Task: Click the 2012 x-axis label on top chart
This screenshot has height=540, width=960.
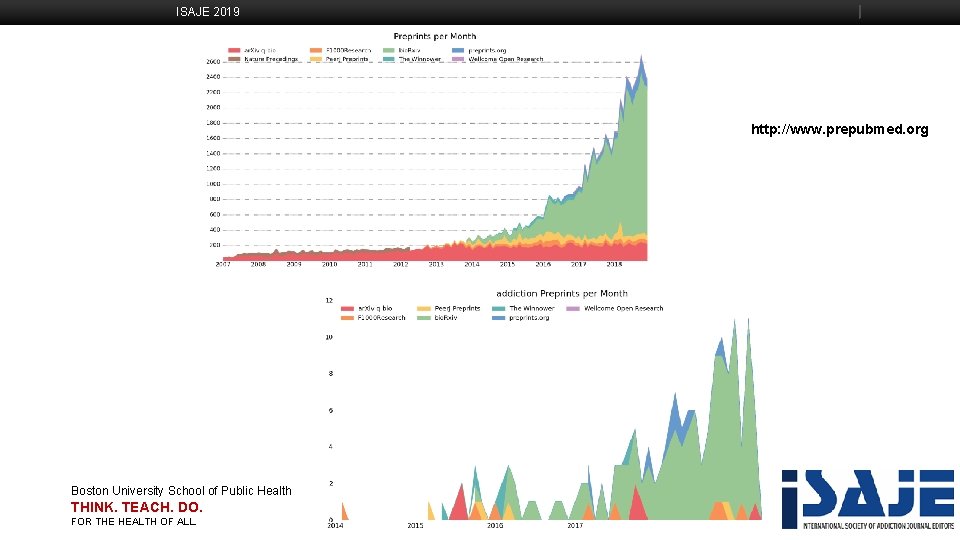Action: pyautogui.click(x=400, y=264)
